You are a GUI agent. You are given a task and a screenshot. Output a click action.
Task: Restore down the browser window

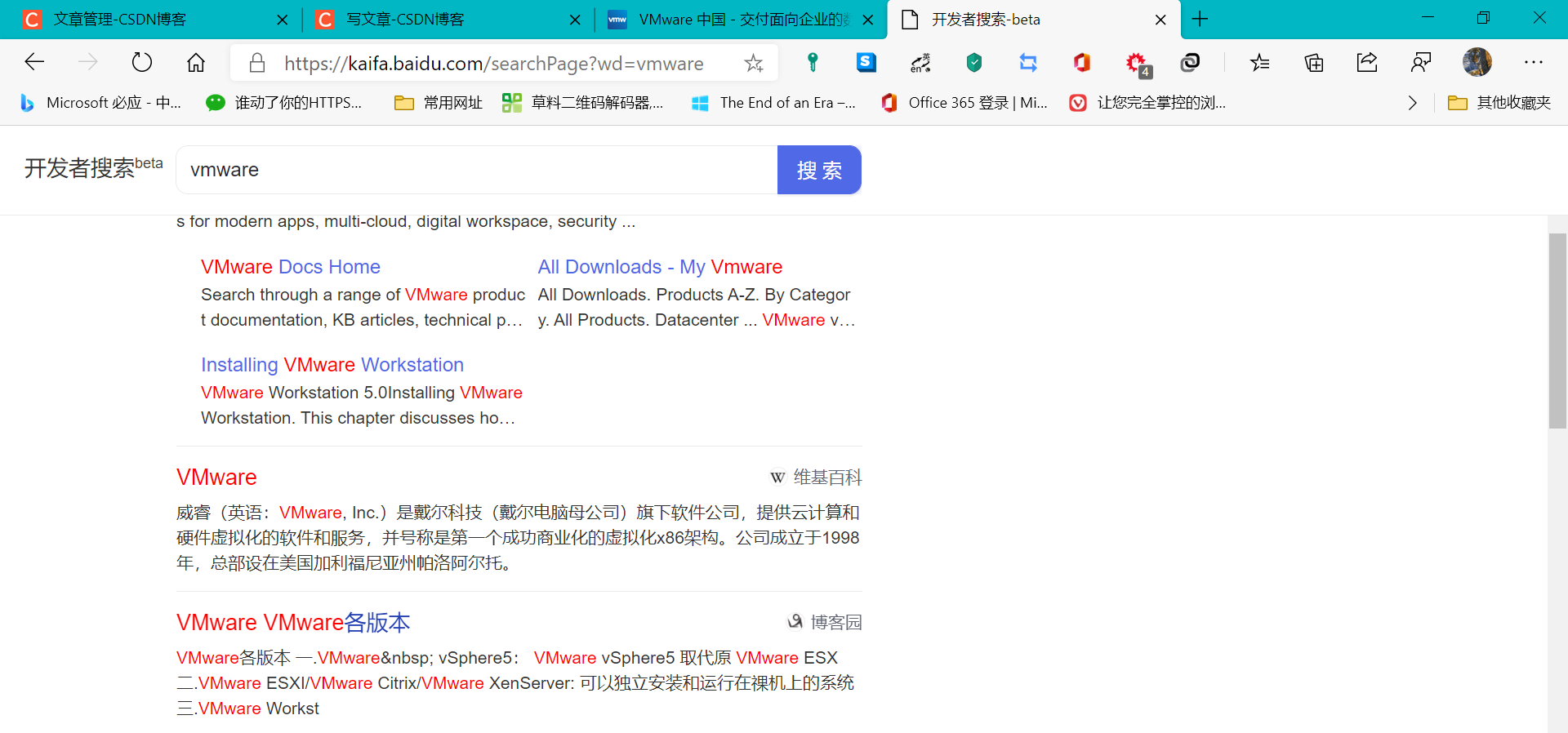click(x=1483, y=18)
